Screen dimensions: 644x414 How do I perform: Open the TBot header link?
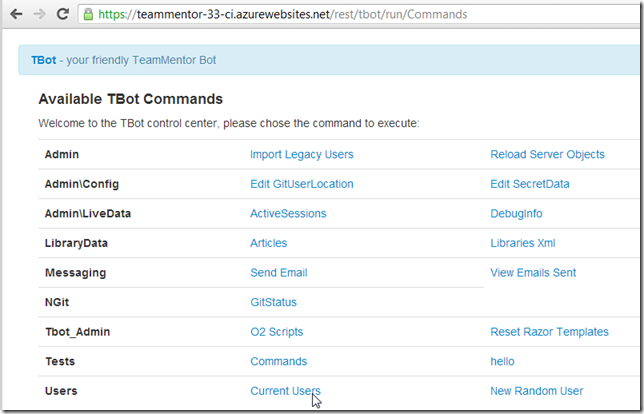43,60
